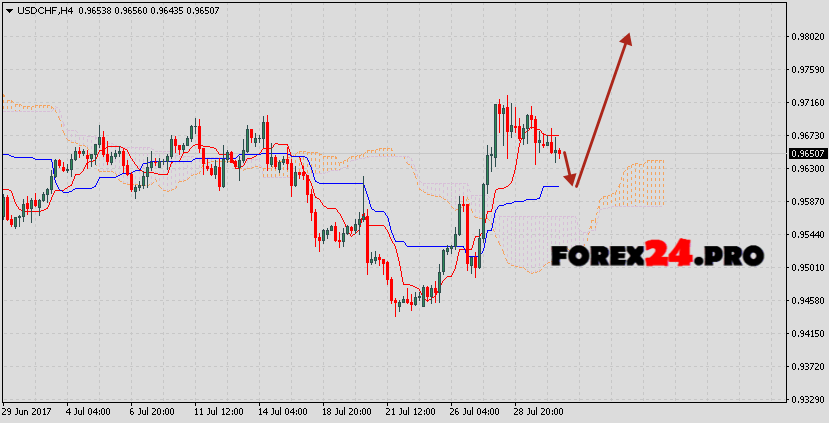The height and width of the screenshot is (423, 829).
Task: Click the 0.93290 price axis label
Action: tap(806, 399)
